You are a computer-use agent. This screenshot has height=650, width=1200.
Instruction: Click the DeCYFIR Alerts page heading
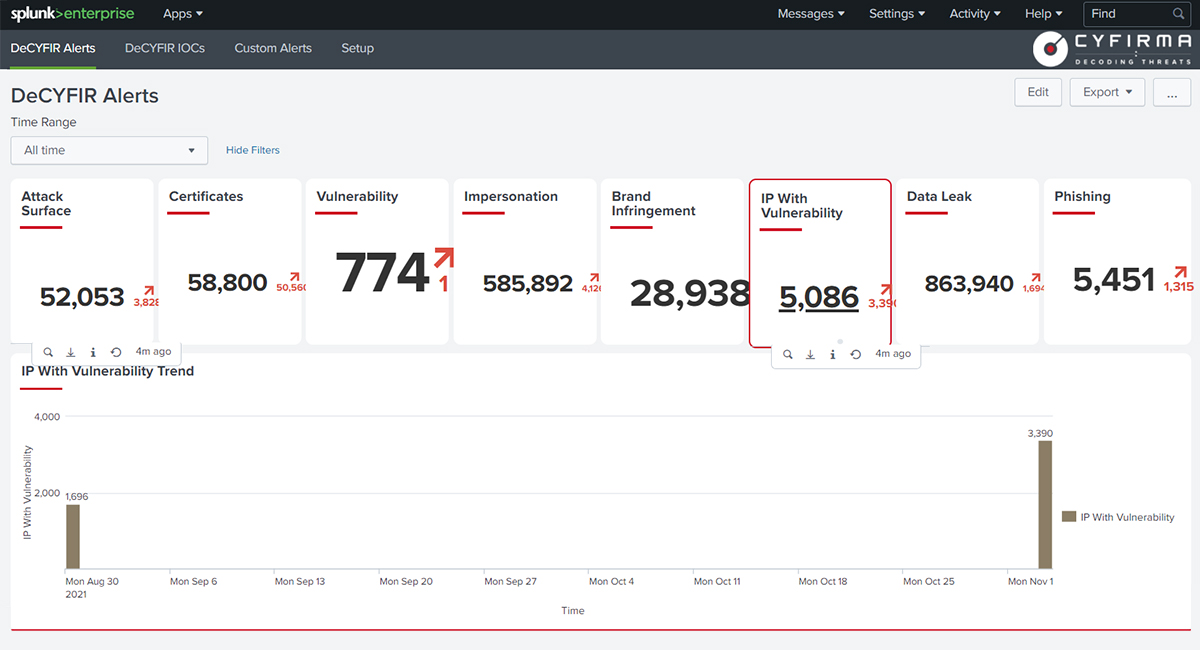(85, 96)
